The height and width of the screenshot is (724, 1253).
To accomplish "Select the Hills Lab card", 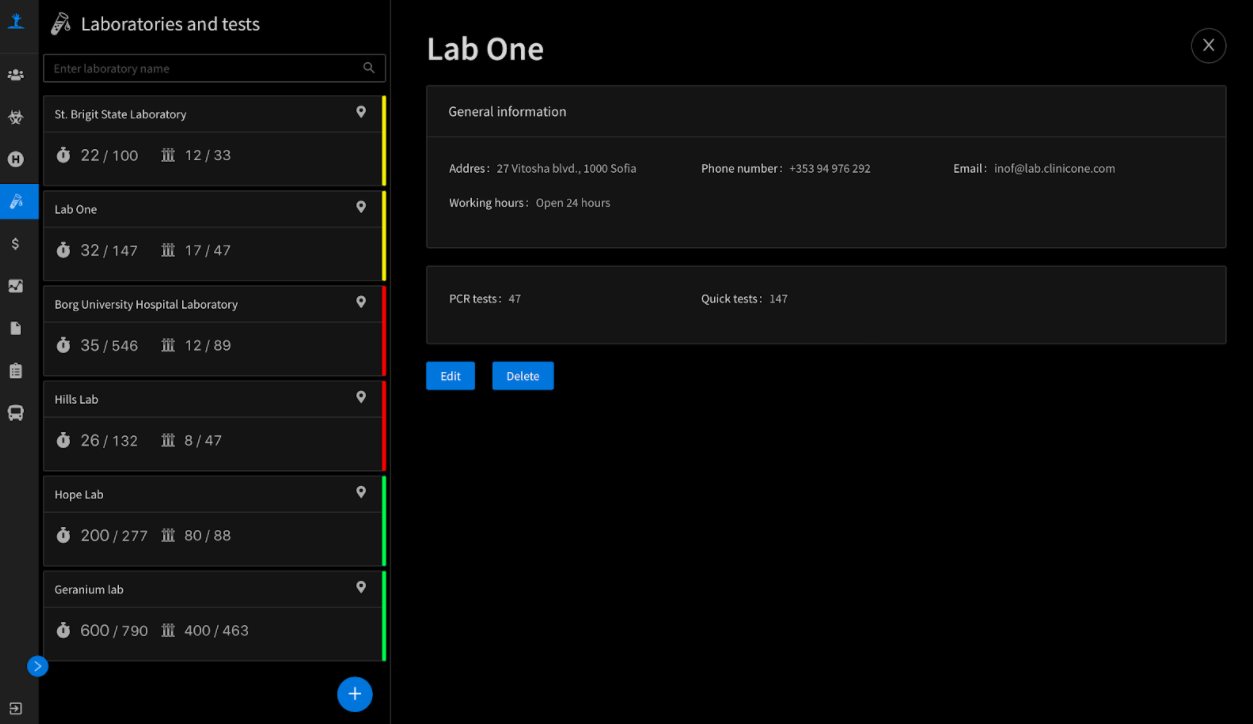I will 214,425.
